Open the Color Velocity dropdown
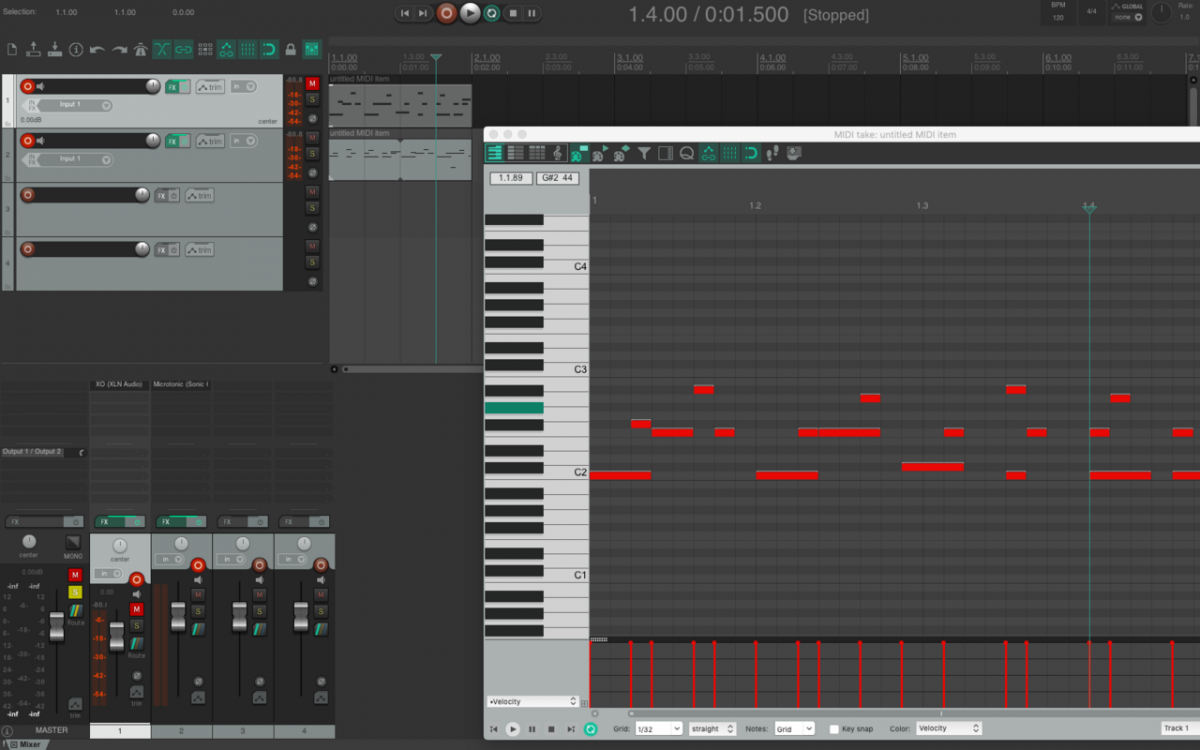 [x=947, y=729]
